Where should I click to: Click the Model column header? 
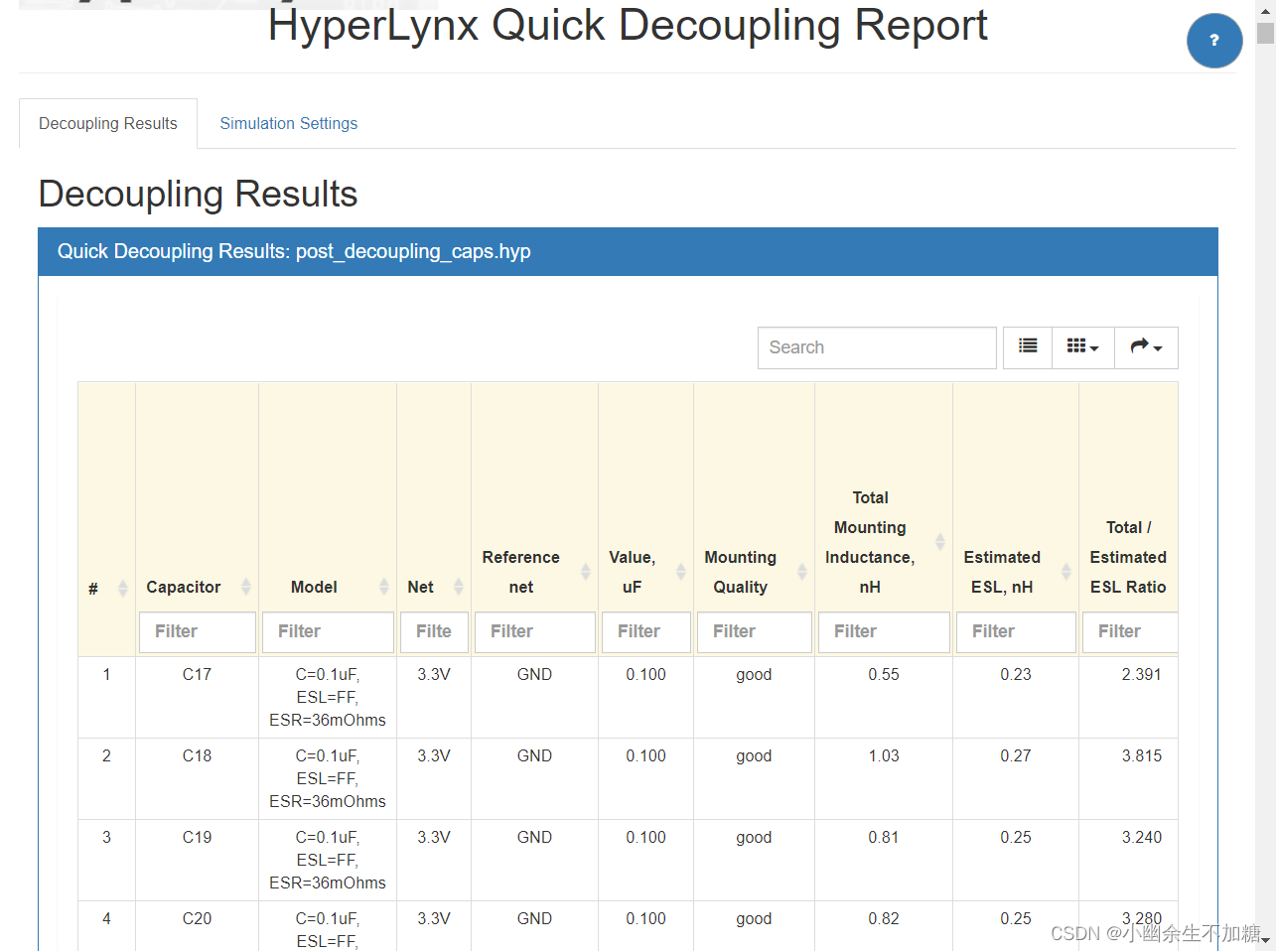[x=314, y=587]
